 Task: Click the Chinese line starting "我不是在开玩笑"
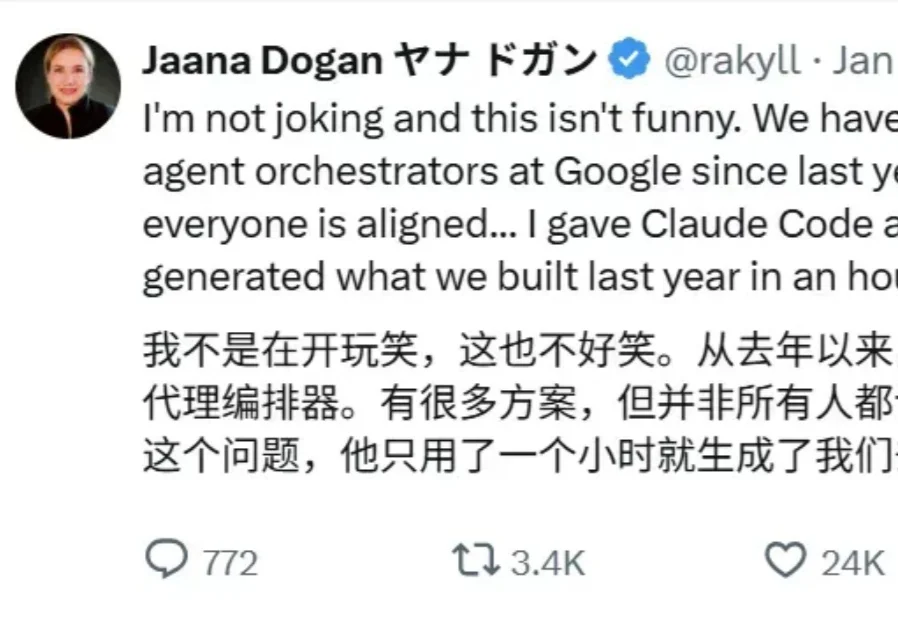pos(520,352)
